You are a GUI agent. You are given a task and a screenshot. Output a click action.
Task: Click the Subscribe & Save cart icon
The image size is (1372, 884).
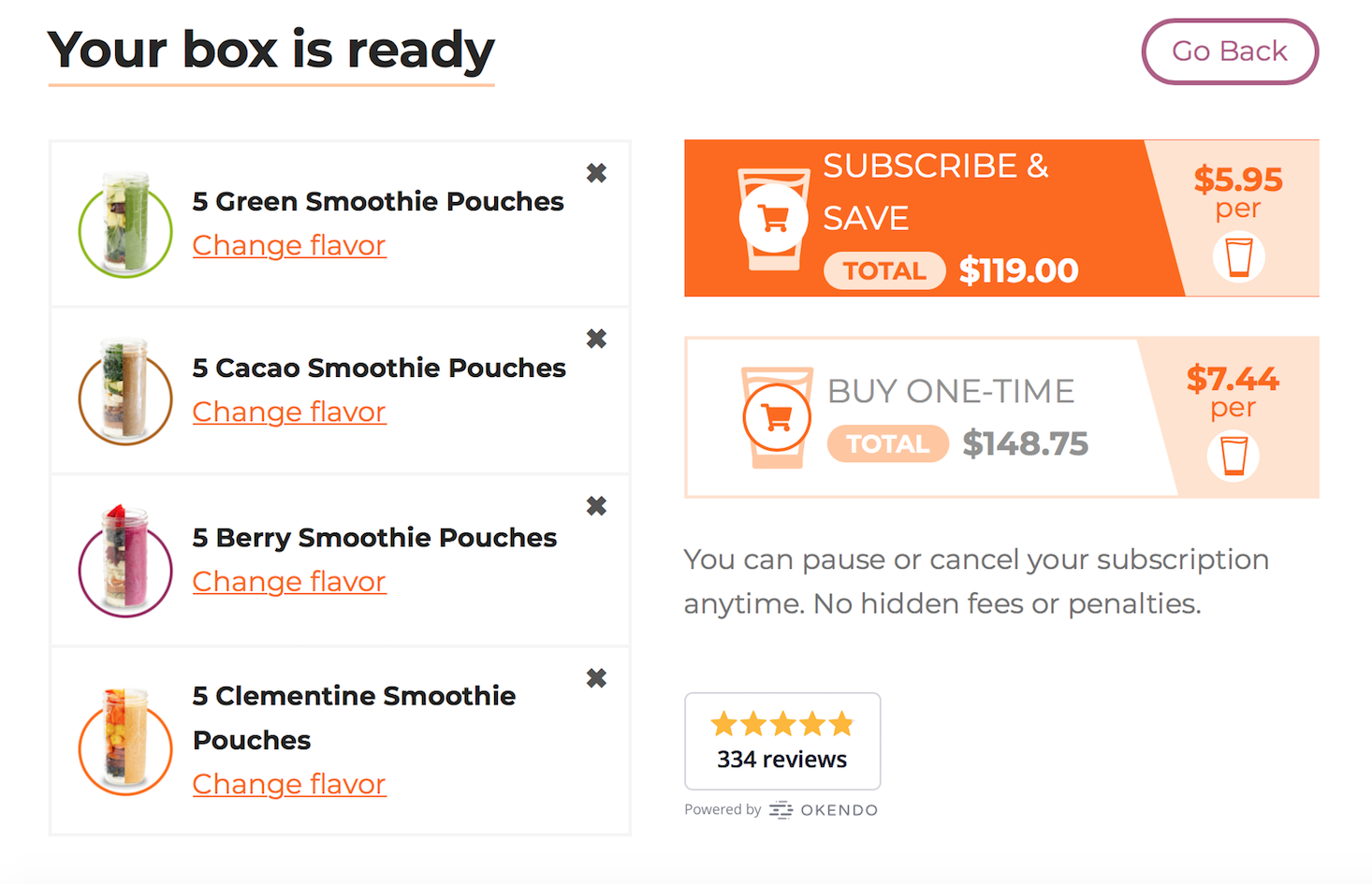(x=773, y=219)
